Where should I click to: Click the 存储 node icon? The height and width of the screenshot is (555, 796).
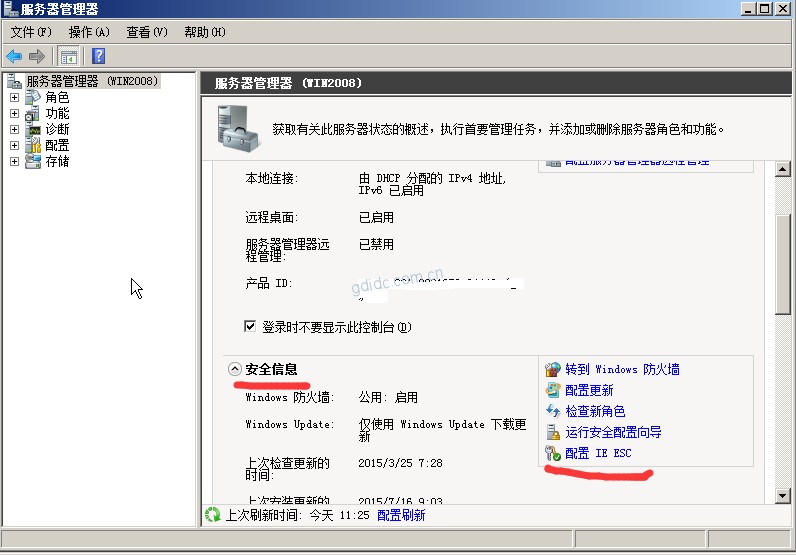click(33, 161)
